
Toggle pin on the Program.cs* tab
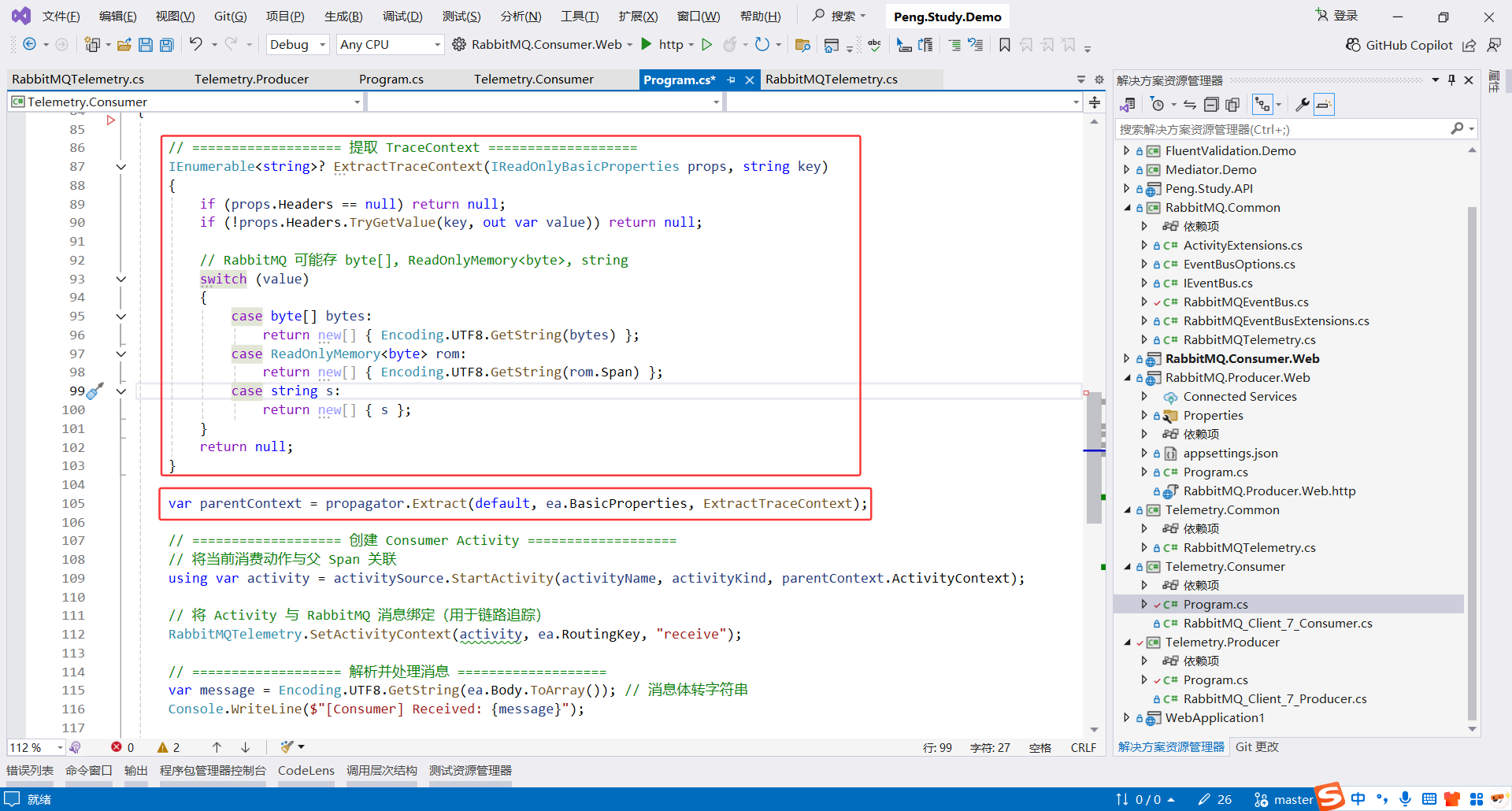[x=732, y=80]
